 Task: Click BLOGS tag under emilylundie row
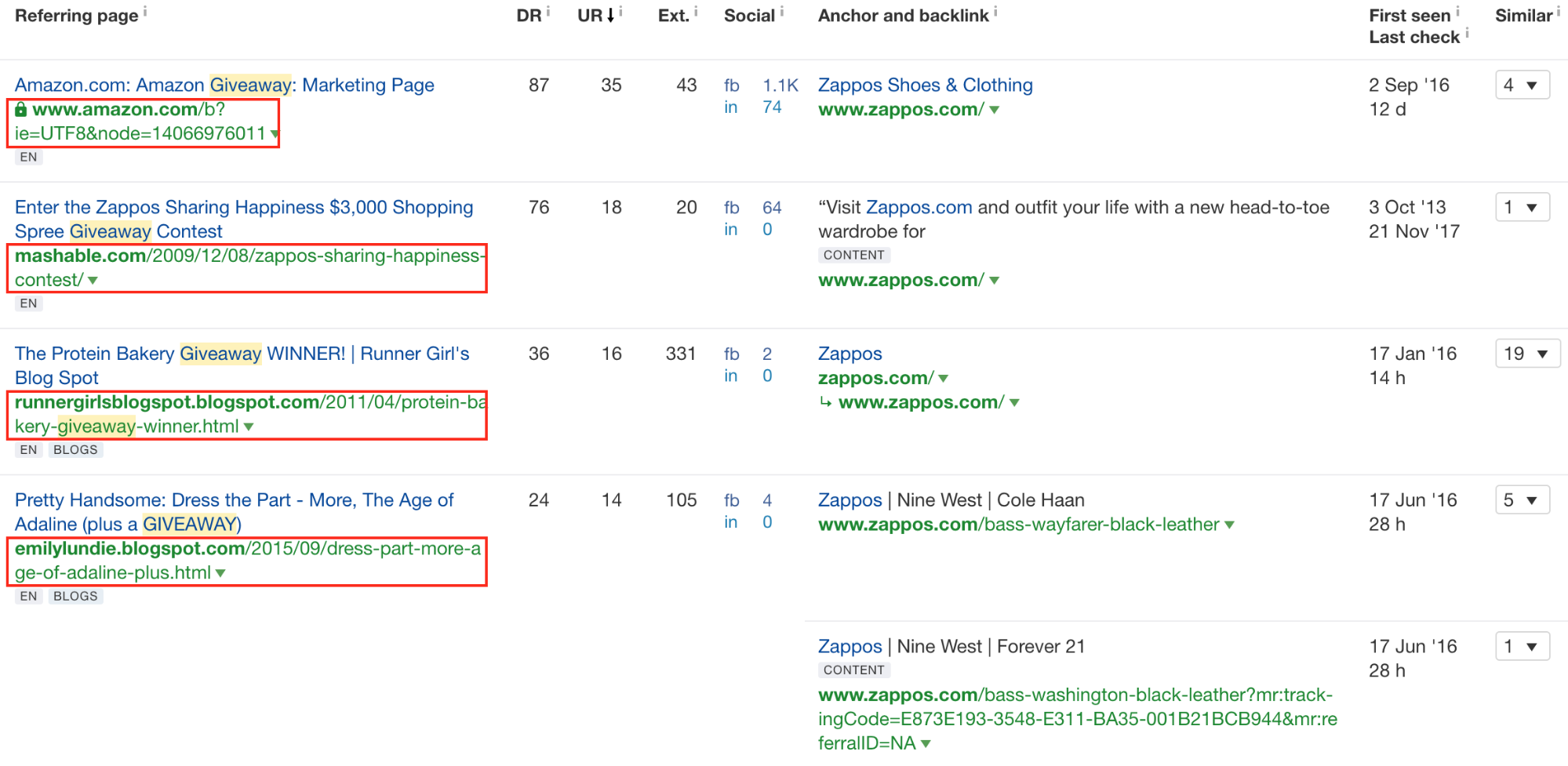75,596
